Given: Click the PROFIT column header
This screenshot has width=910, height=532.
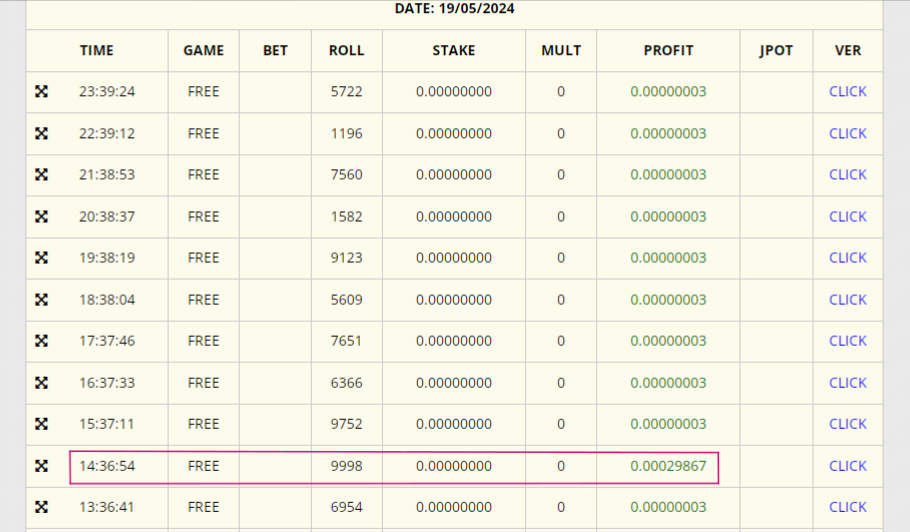Looking at the screenshot, I should point(669,50).
